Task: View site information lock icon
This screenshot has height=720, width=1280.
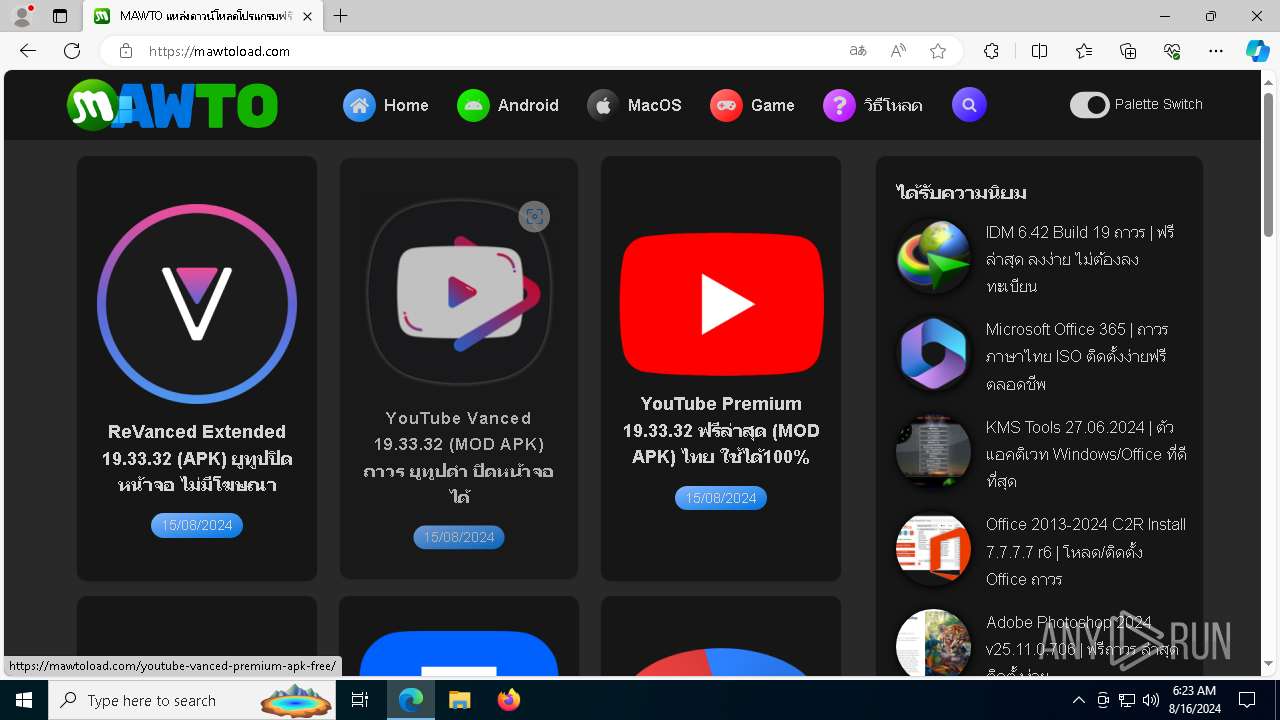Action: (126, 51)
